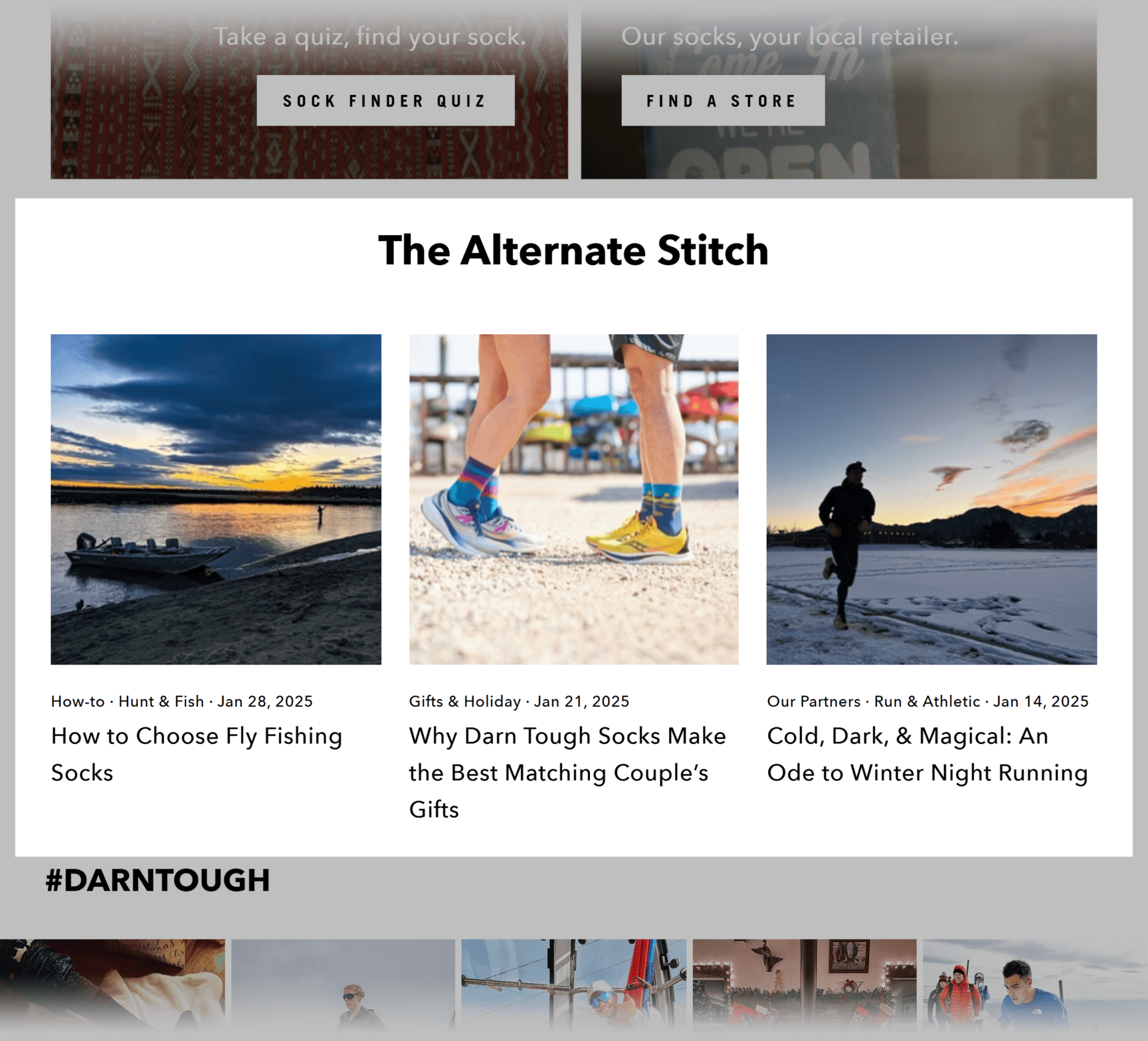Image resolution: width=1148 pixels, height=1041 pixels.
Task: Click the Sock Finder Quiz button
Action: 386,100
